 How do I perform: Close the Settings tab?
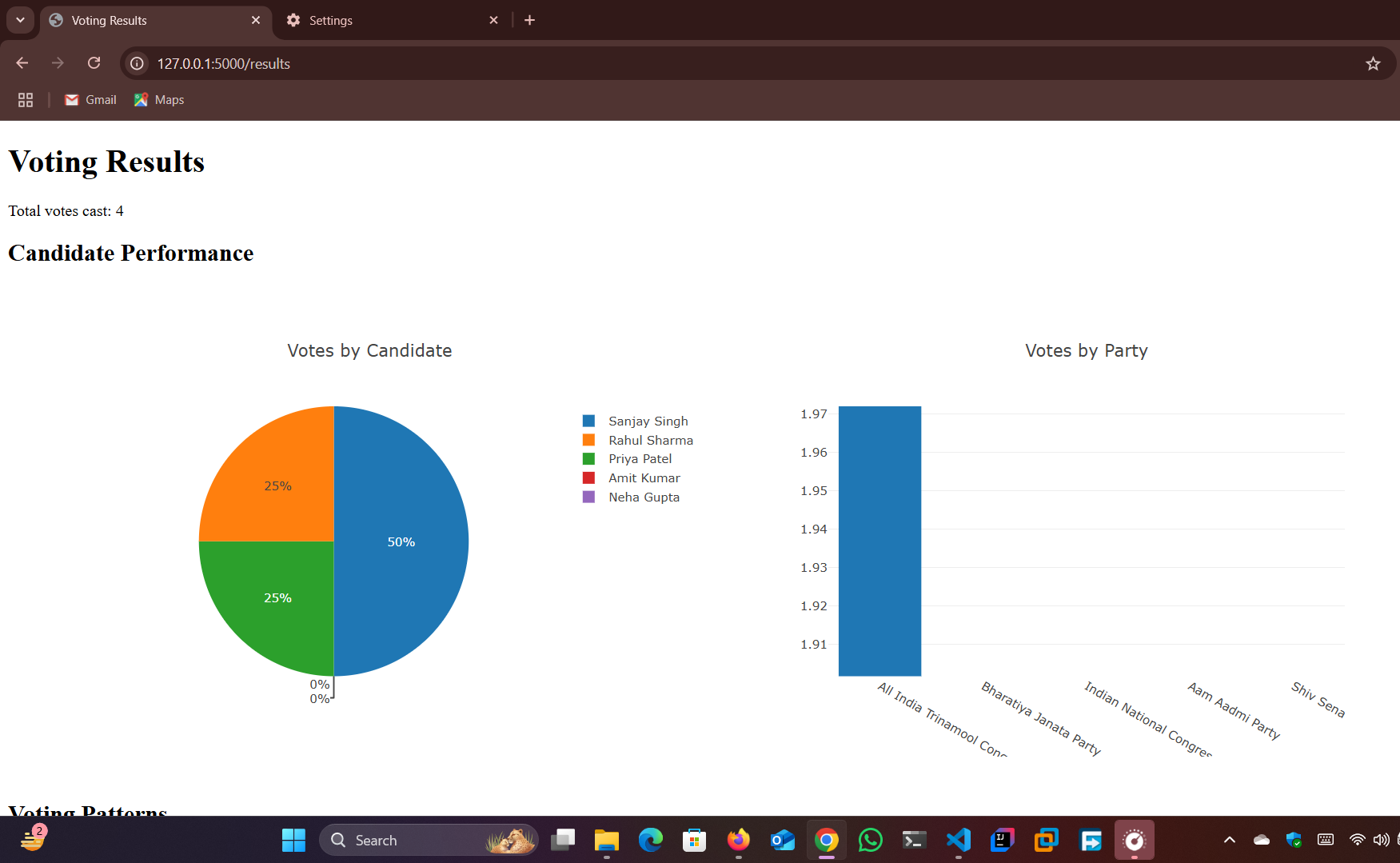[x=493, y=21]
